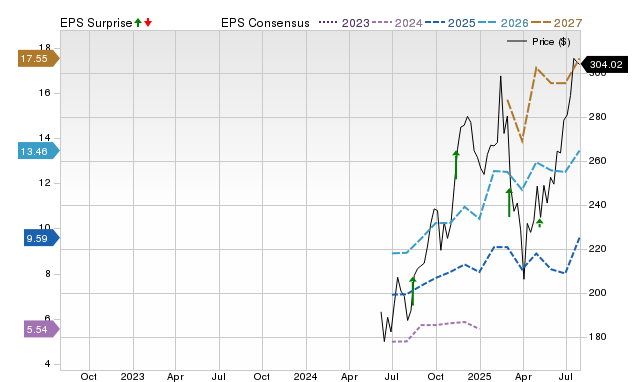This screenshot has height=382, width=640.
Task: Click the EPS Surprise label
Action: coord(96,23)
